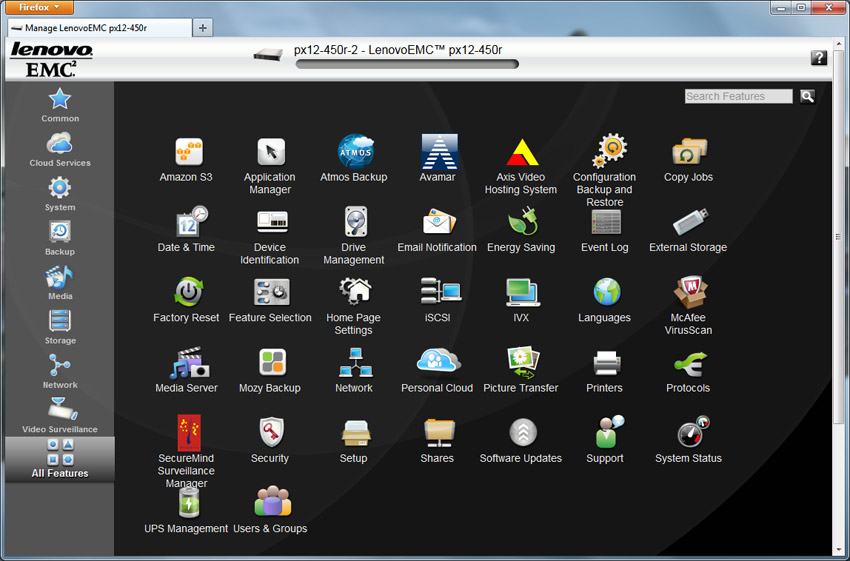This screenshot has height=561, width=850.
Task: Select the Common category in sidebar
Action: tap(60, 105)
